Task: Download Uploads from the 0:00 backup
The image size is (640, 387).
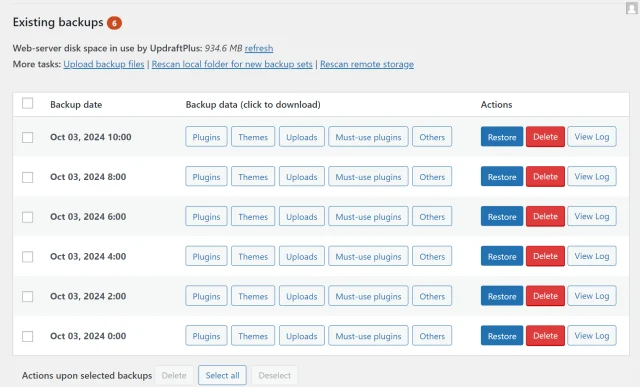Action: 302,336
